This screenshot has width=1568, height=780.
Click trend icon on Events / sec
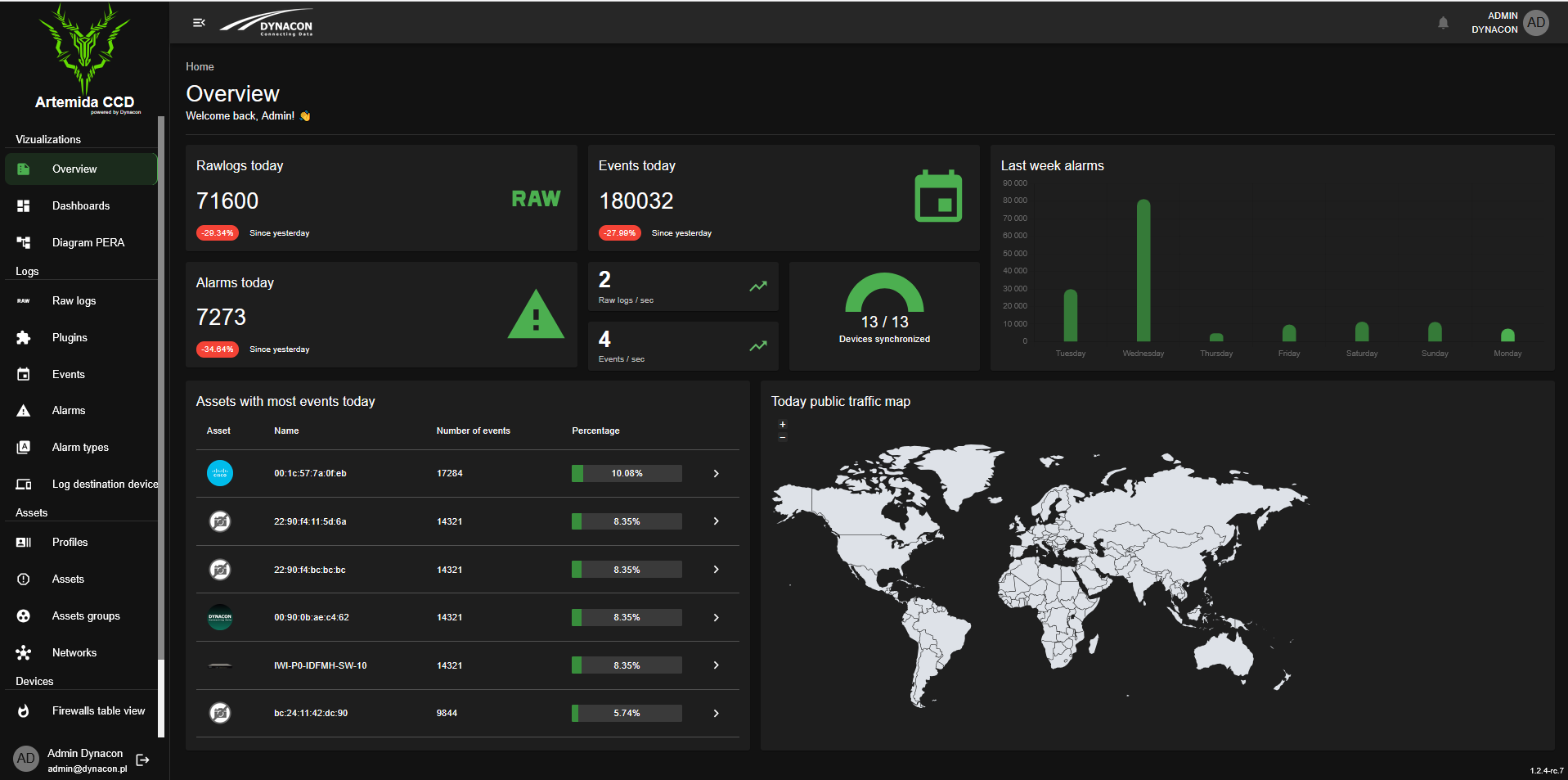click(x=758, y=346)
